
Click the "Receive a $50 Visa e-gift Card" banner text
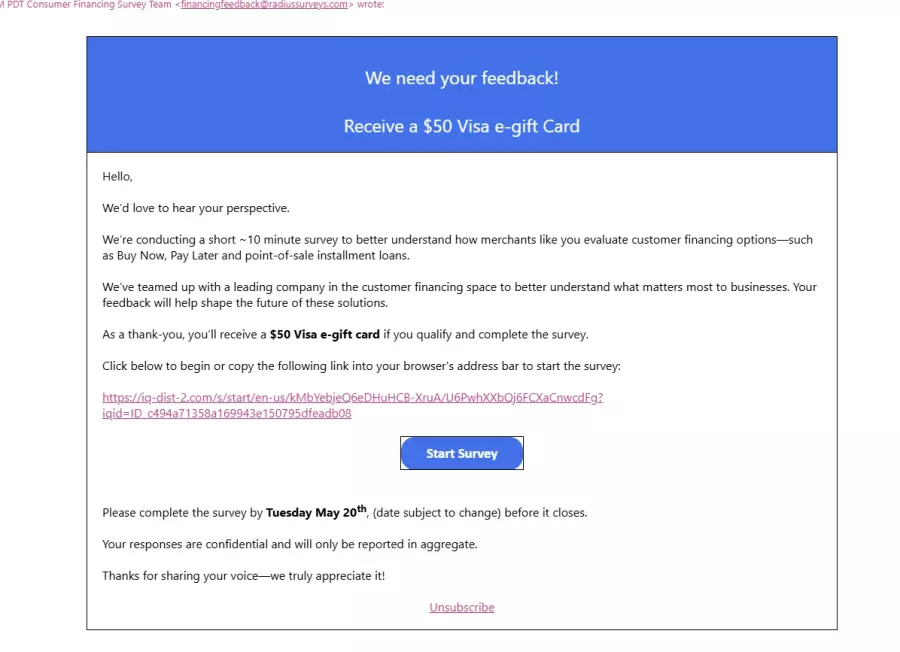[461, 126]
